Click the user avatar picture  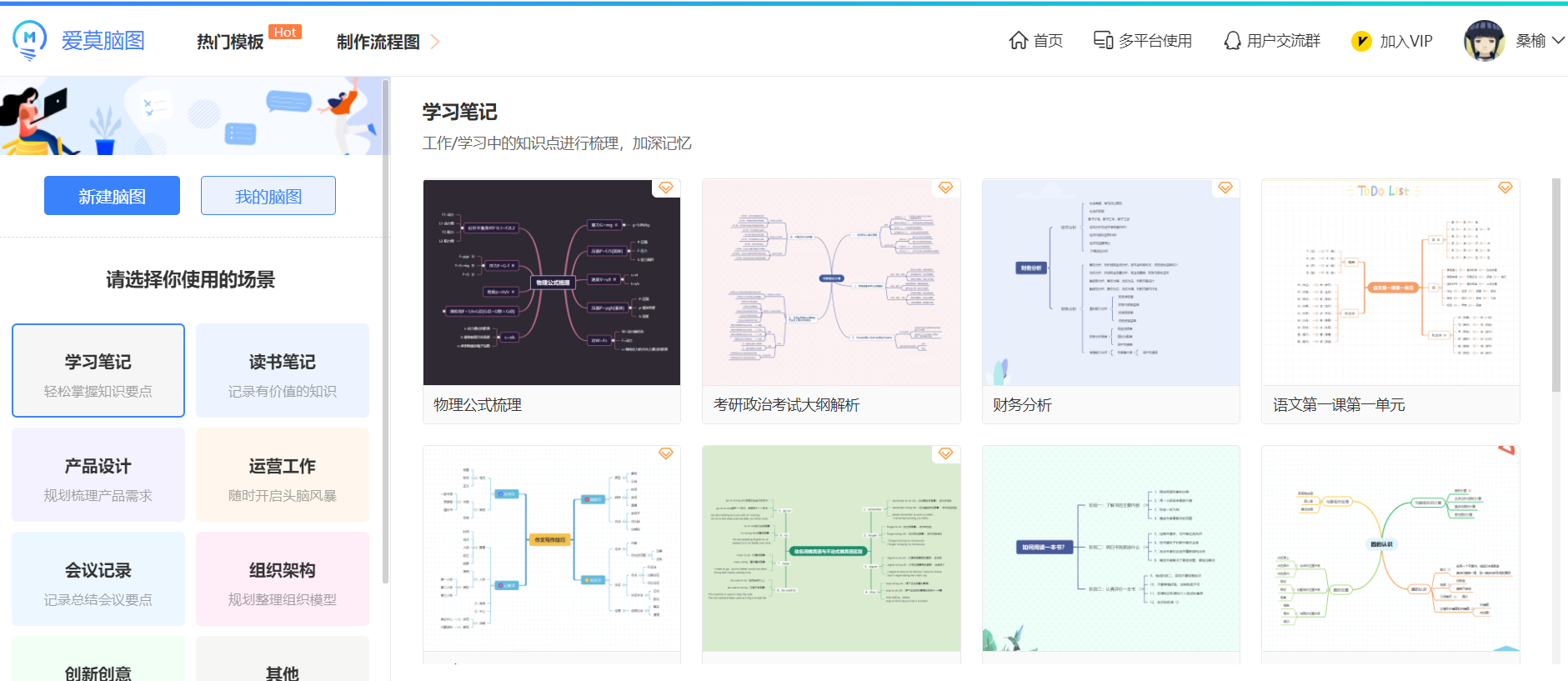(x=1485, y=41)
